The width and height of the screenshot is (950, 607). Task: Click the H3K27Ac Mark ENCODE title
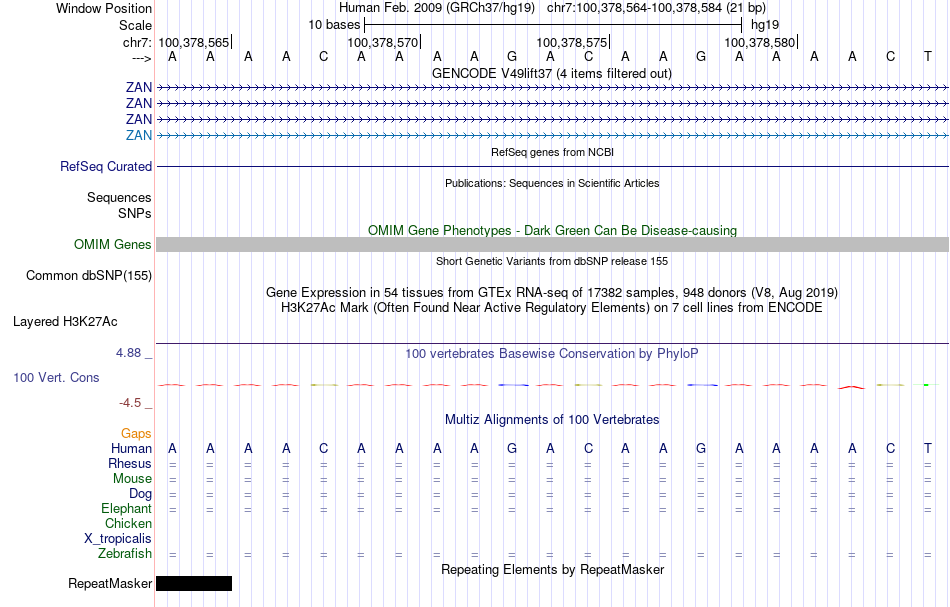click(552, 308)
